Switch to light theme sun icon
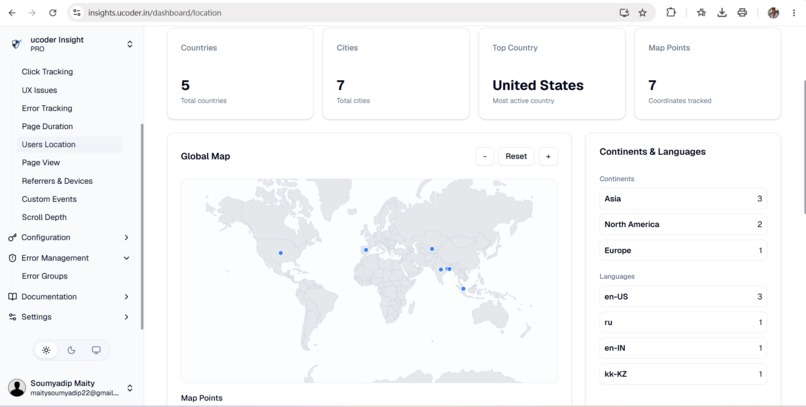The height and width of the screenshot is (407, 806). tap(46, 350)
